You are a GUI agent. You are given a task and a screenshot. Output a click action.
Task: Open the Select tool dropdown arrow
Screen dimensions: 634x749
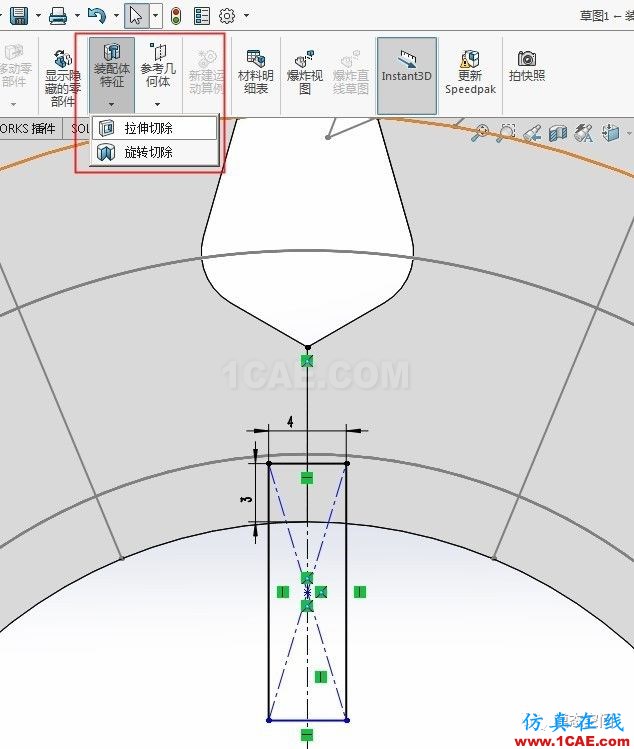[156, 16]
